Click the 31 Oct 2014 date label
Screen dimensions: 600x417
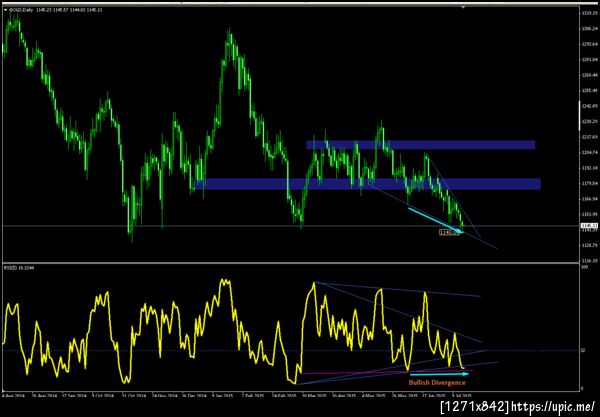[133, 396]
